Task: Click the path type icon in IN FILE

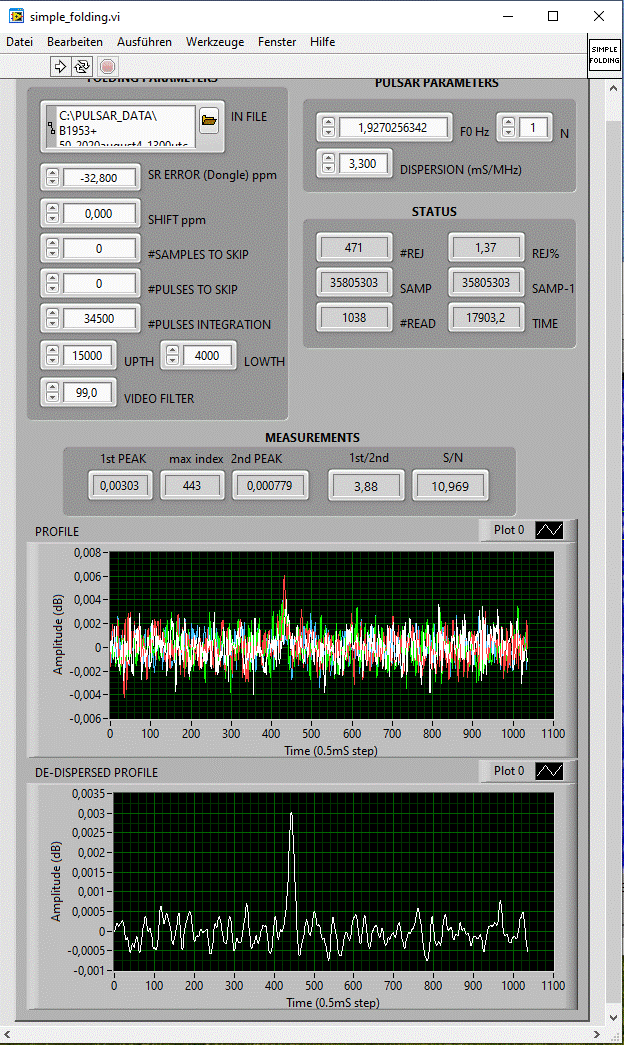Action: [51, 129]
